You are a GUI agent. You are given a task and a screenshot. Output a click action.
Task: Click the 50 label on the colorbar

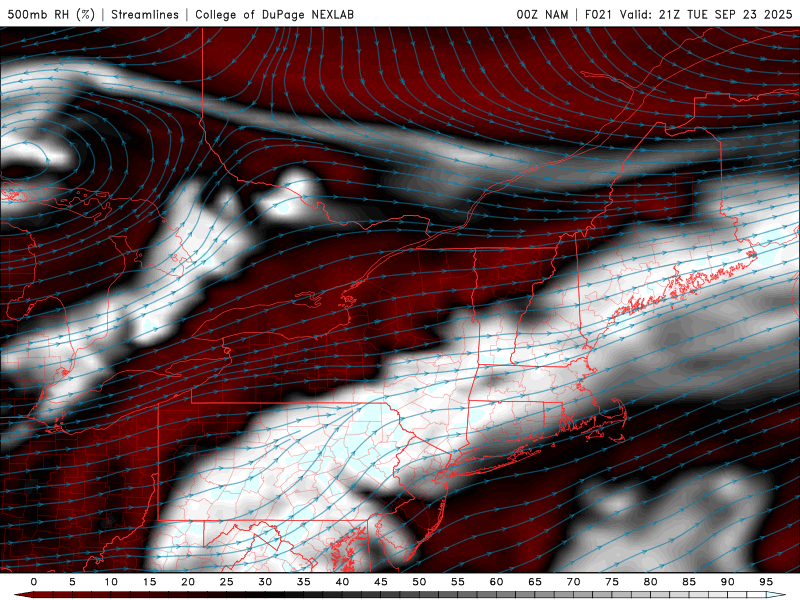click(x=419, y=582)
